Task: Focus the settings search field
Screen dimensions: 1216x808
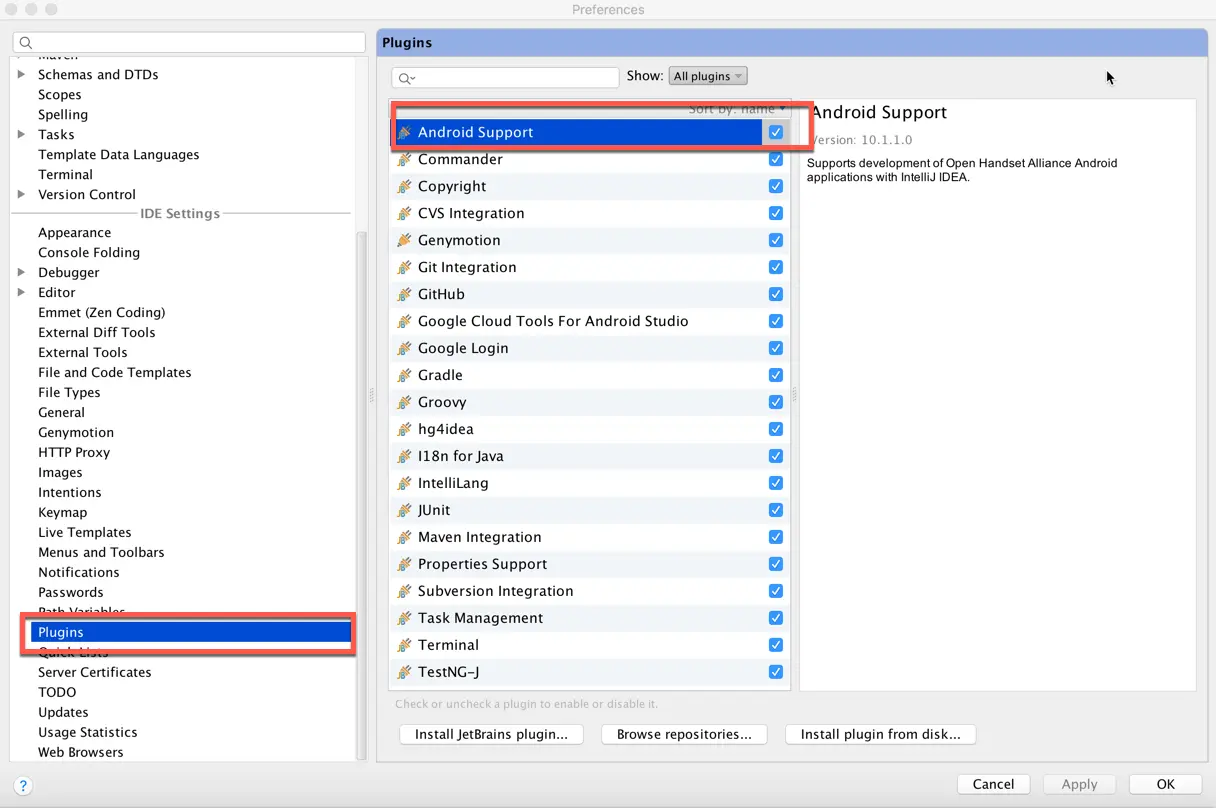Action: pyautogui.click(x=189, y=43)
